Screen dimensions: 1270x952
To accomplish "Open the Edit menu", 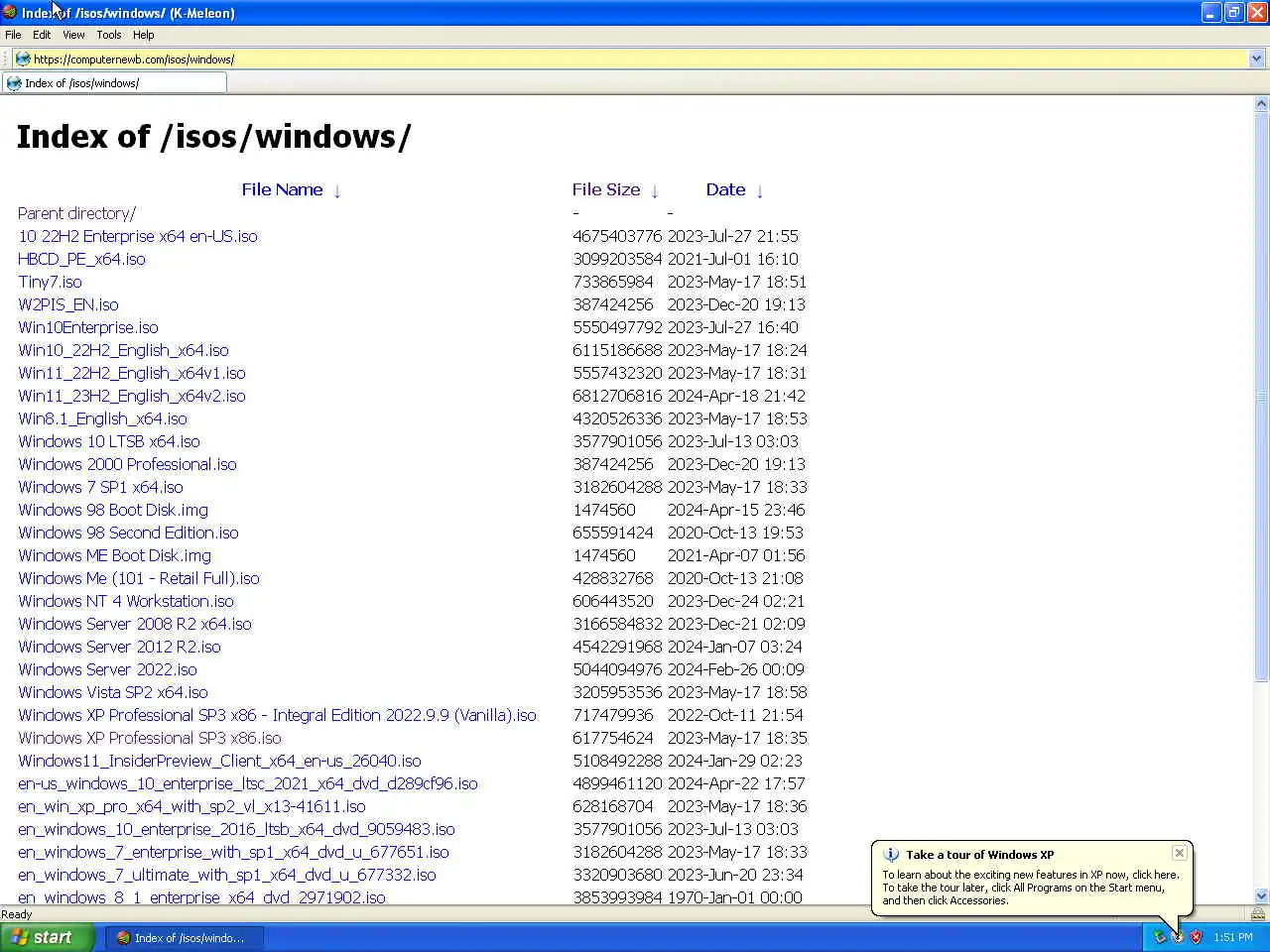I will coord(42,35).
